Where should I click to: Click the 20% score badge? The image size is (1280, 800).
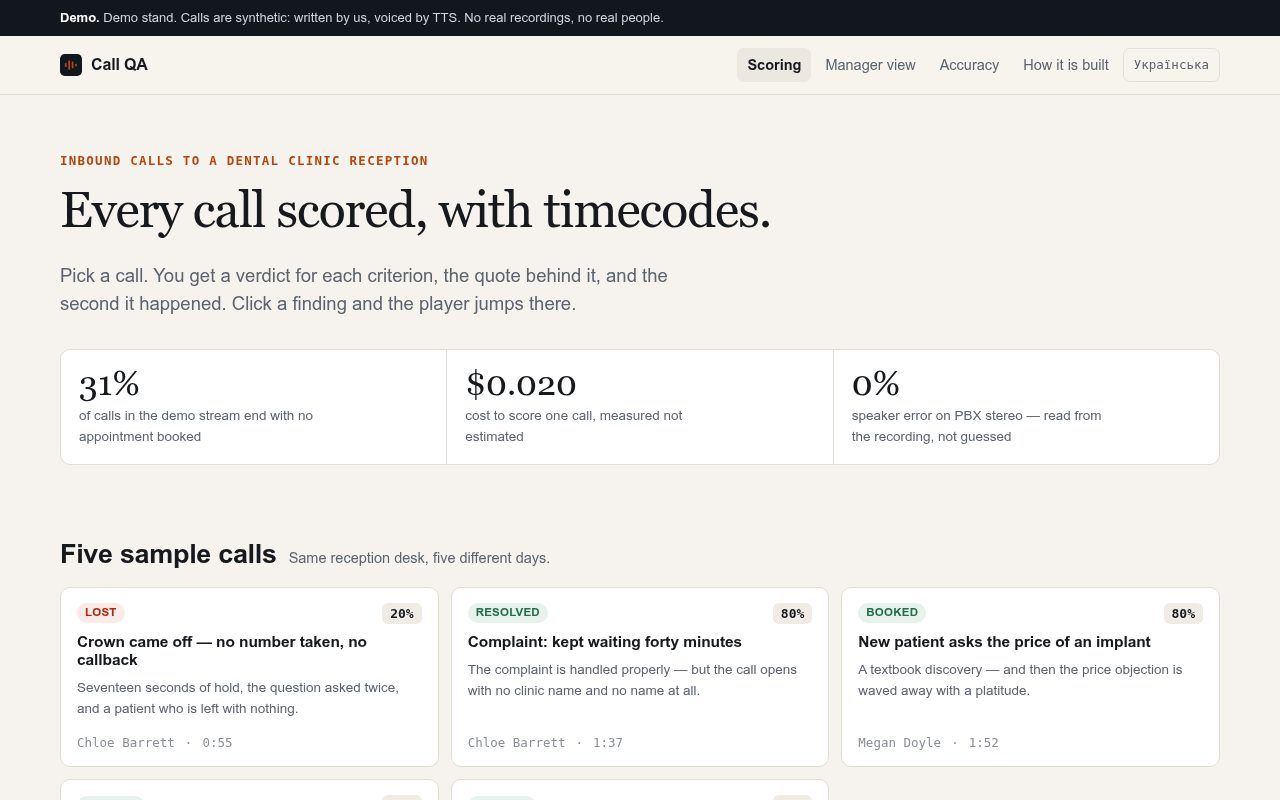[x=402, y=613]
